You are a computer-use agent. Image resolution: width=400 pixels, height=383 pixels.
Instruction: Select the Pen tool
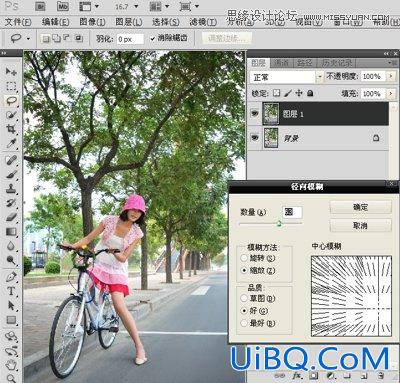click(11, 277)
